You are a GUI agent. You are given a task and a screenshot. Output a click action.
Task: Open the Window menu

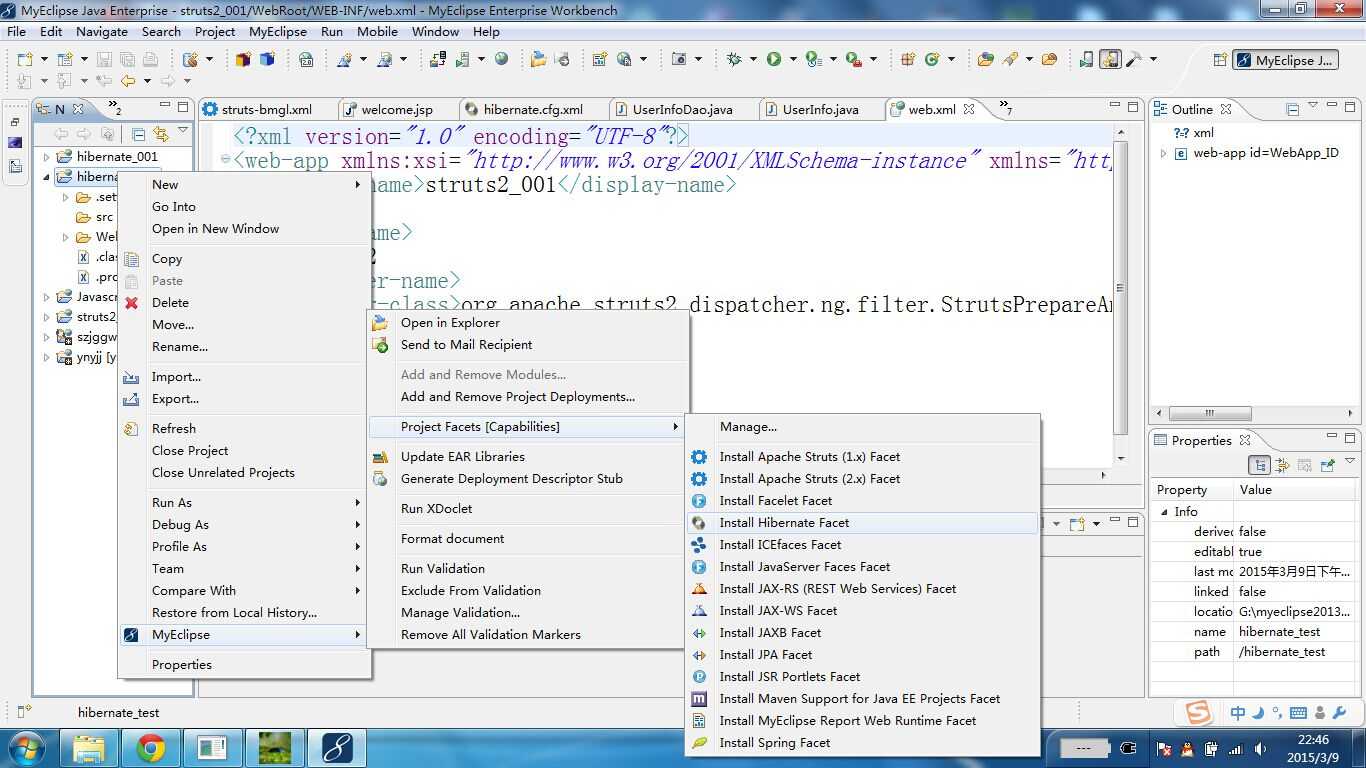435,31
